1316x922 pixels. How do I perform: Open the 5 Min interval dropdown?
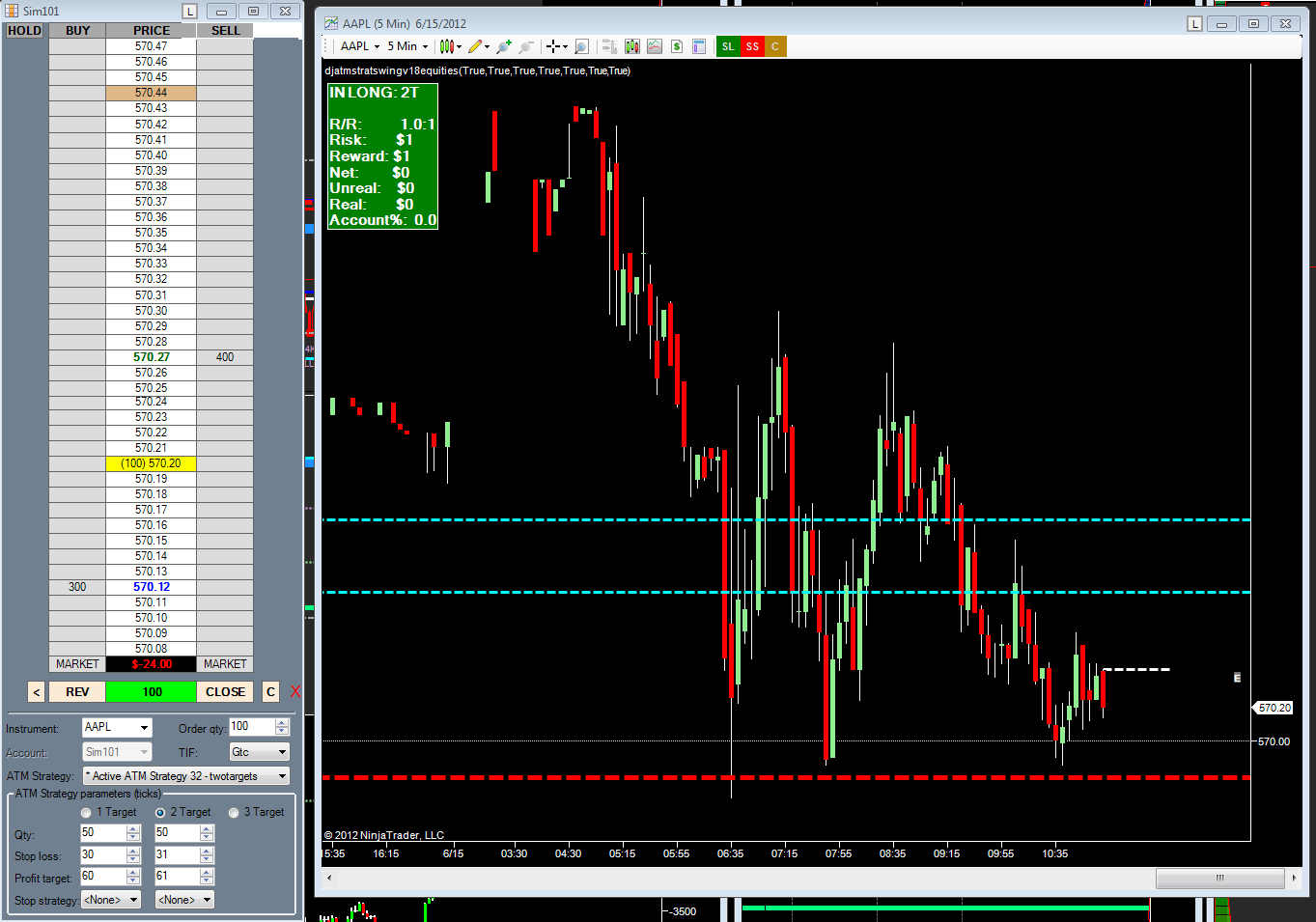[x=407, y=46]
